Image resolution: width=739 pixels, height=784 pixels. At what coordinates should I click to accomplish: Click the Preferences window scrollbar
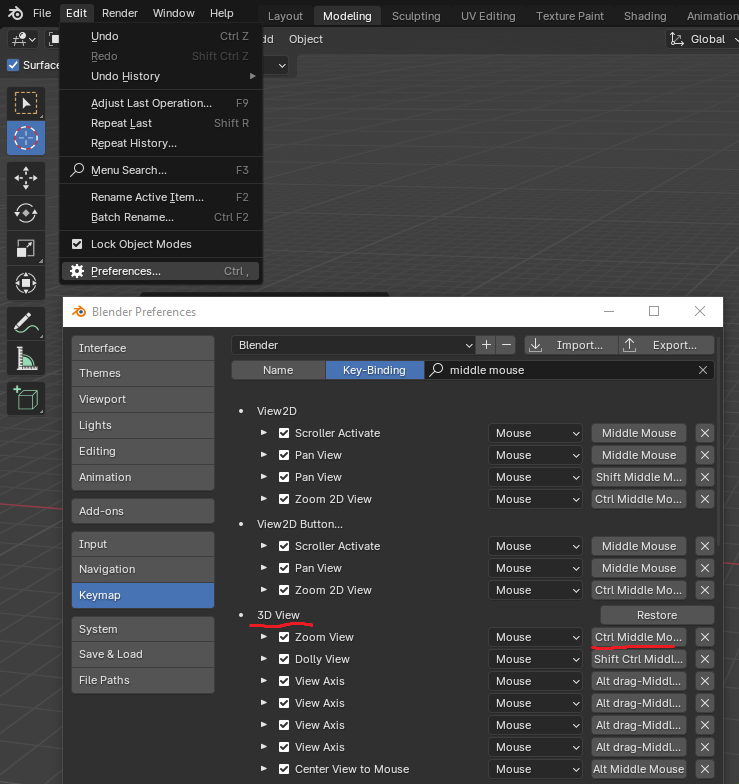pos(718,442)
